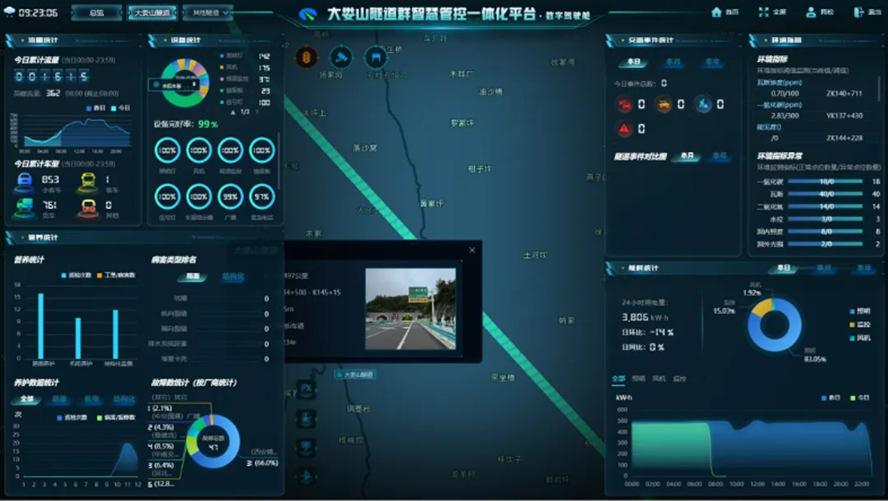Click the blue car icon showing 853
888x501 pixels.
pyautogui.click(x=24, y=182)
